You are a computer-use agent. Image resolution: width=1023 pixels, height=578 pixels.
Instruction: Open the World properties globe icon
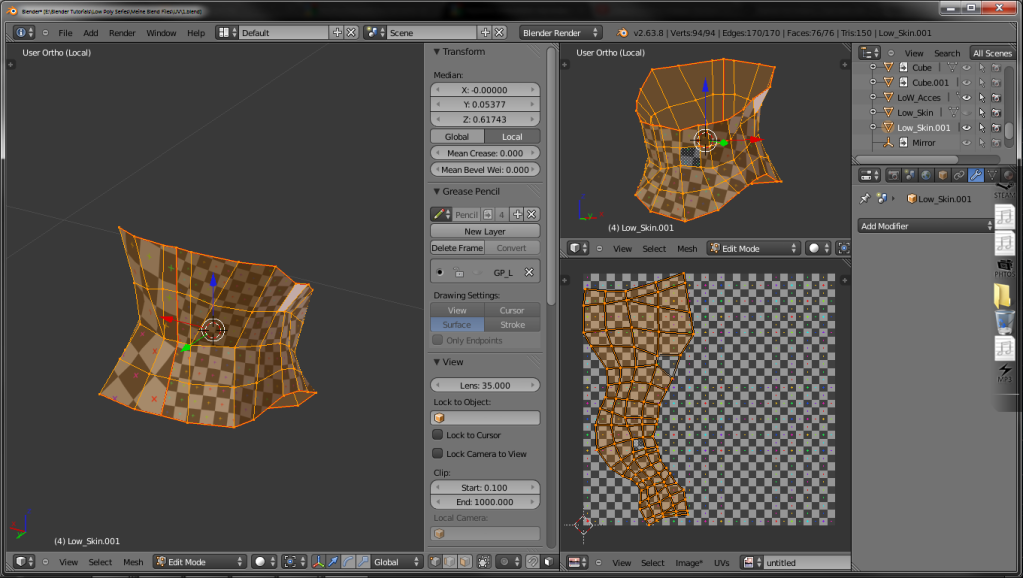(926, 175)
